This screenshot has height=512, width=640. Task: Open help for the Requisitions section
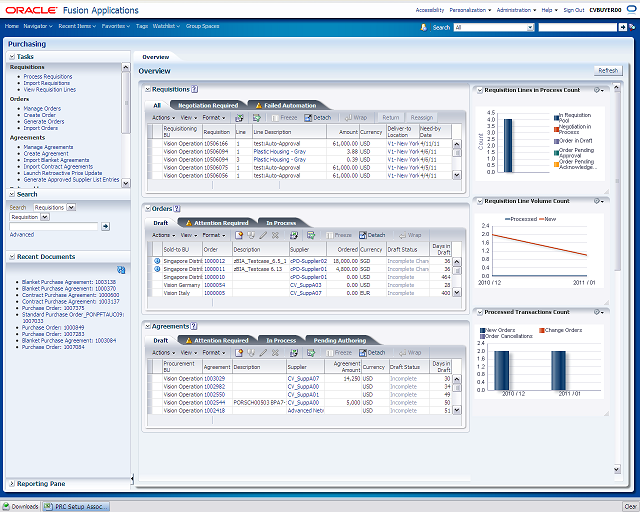click(195, 89)
